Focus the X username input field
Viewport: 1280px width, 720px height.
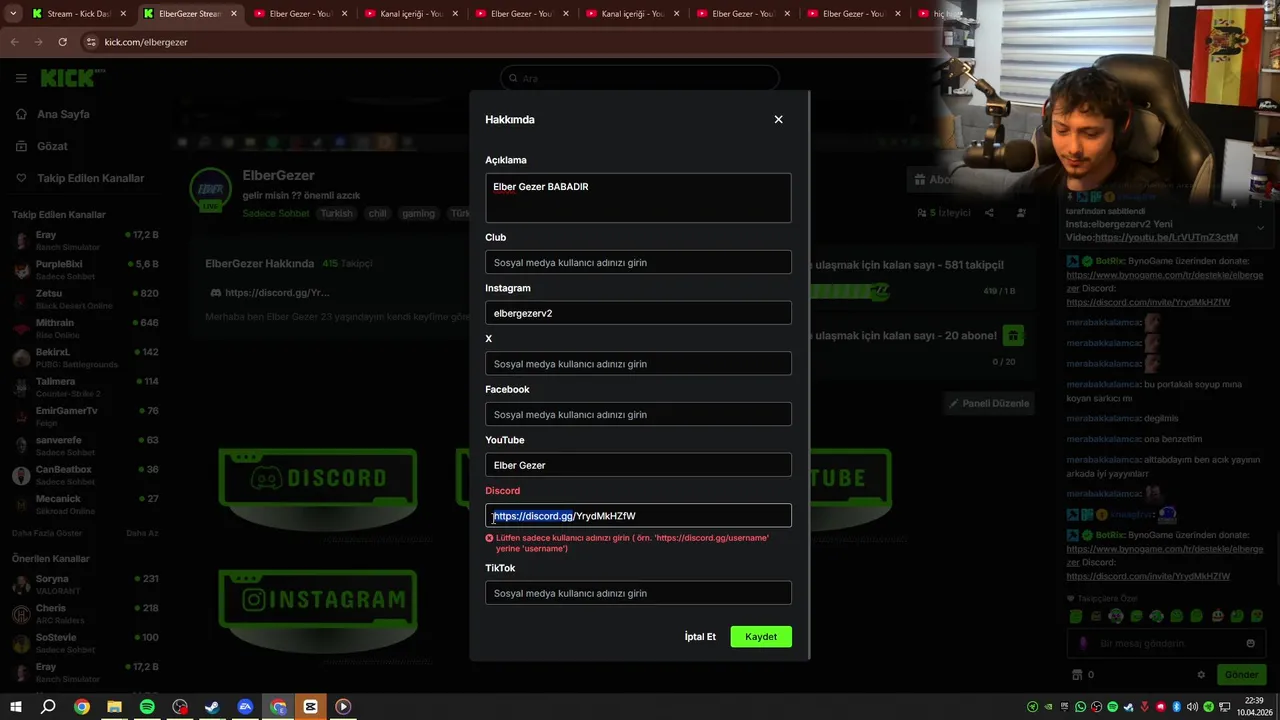[x=638, y=364]
